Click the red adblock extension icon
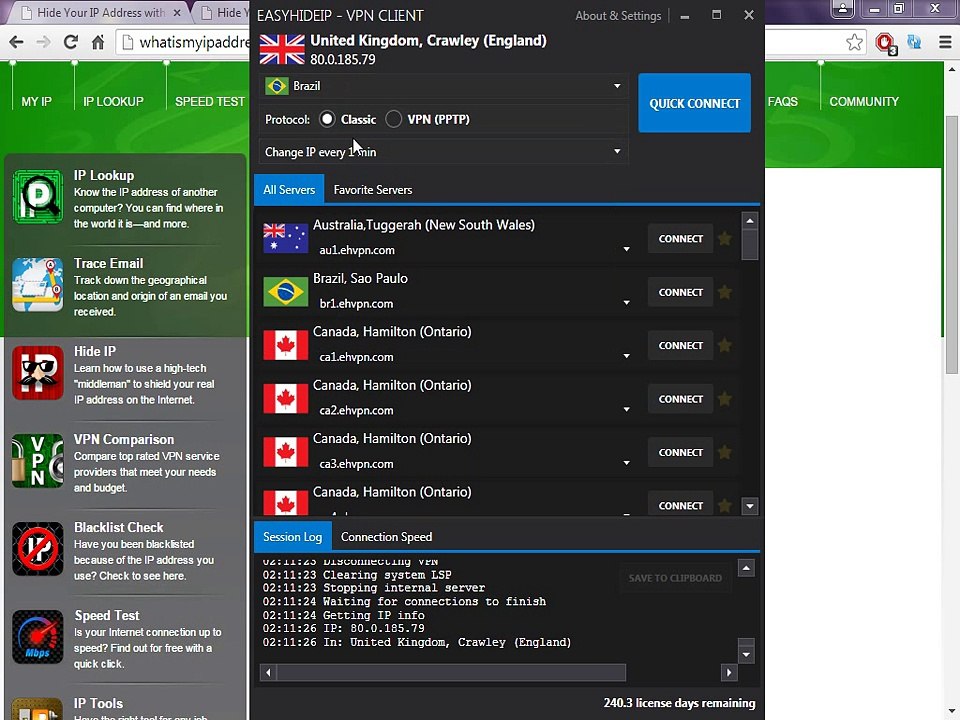This screenshot has height=720, width=960. point(886,43)
